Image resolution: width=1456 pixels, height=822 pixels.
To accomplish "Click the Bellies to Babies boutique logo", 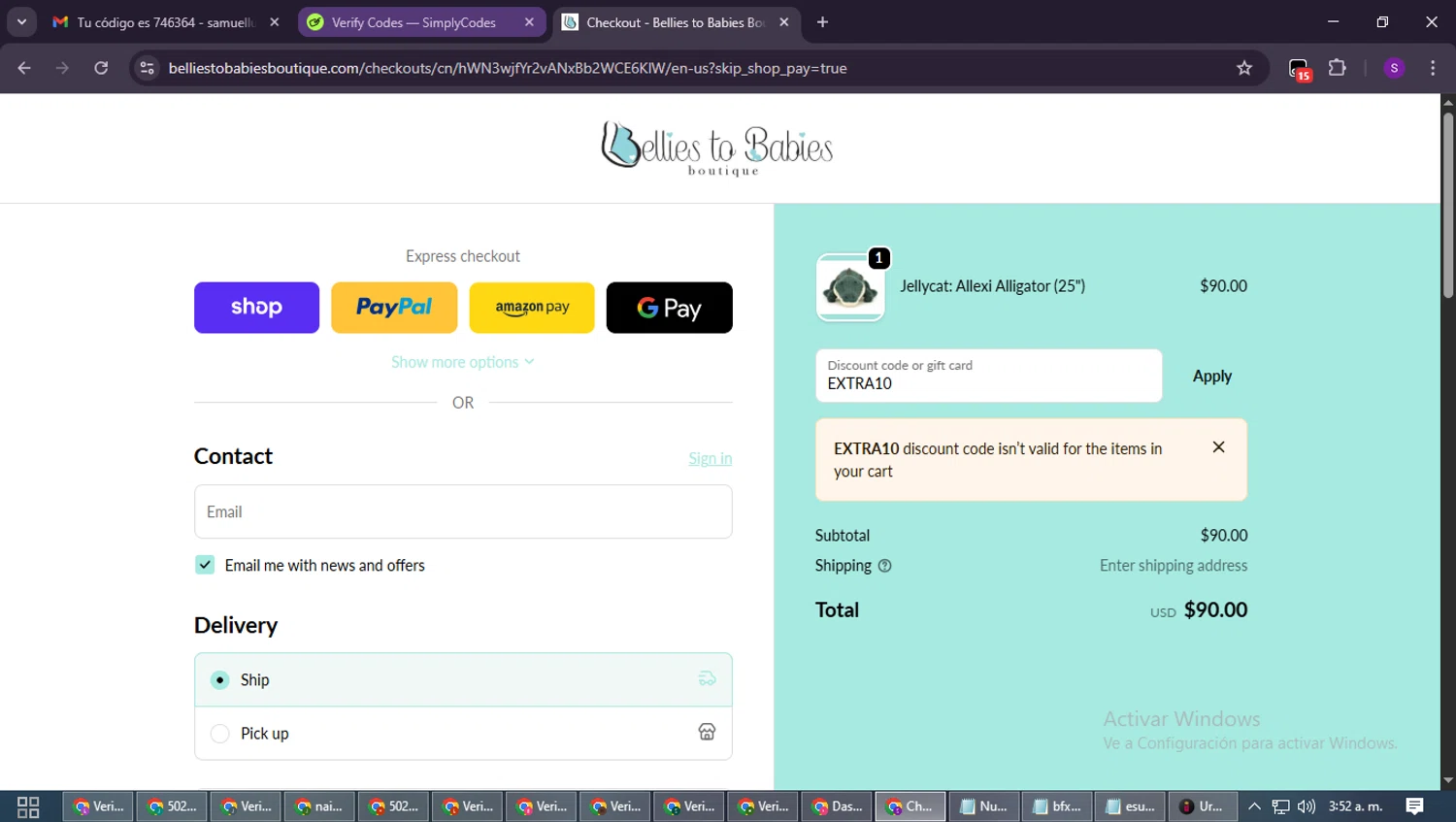I will [717, 148].
